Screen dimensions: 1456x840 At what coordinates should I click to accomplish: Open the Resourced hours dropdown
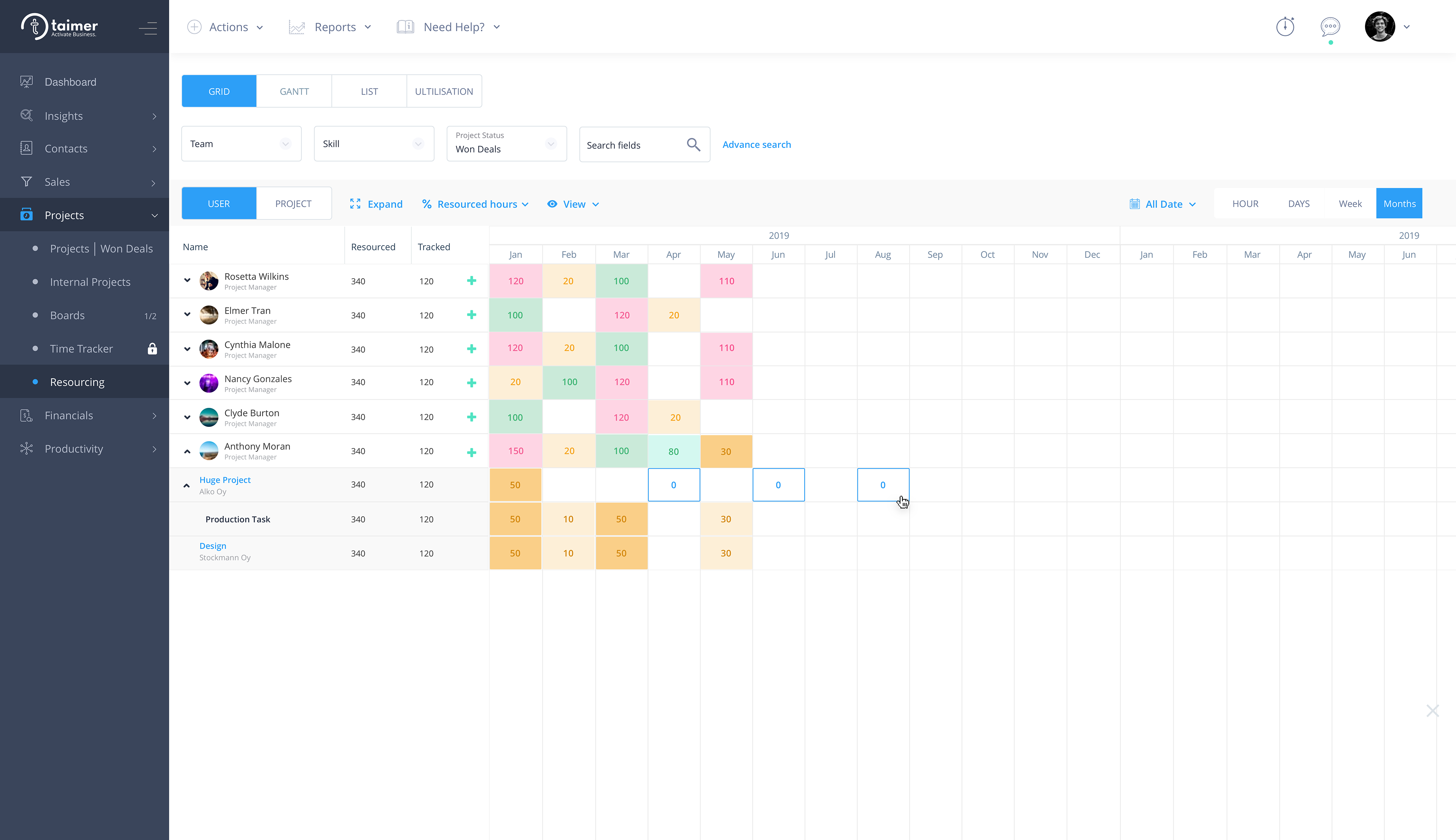[475, 204]
